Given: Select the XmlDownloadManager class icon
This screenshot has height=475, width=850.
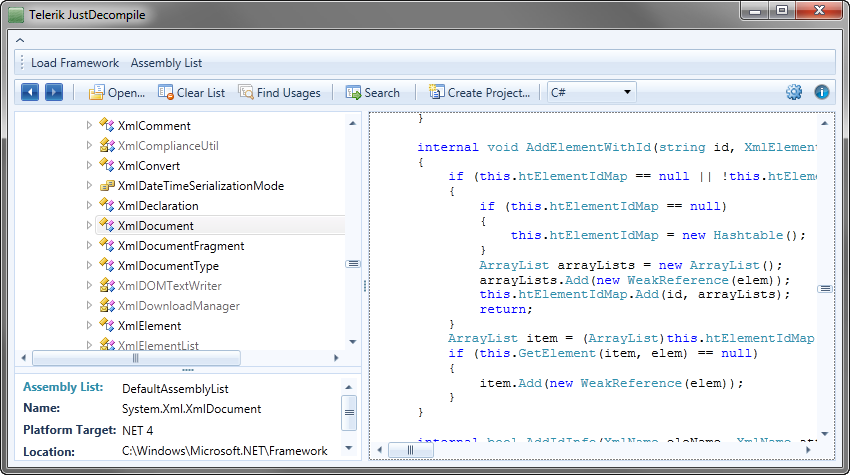Looking at the screenshot, I should (x=107, y=306).
